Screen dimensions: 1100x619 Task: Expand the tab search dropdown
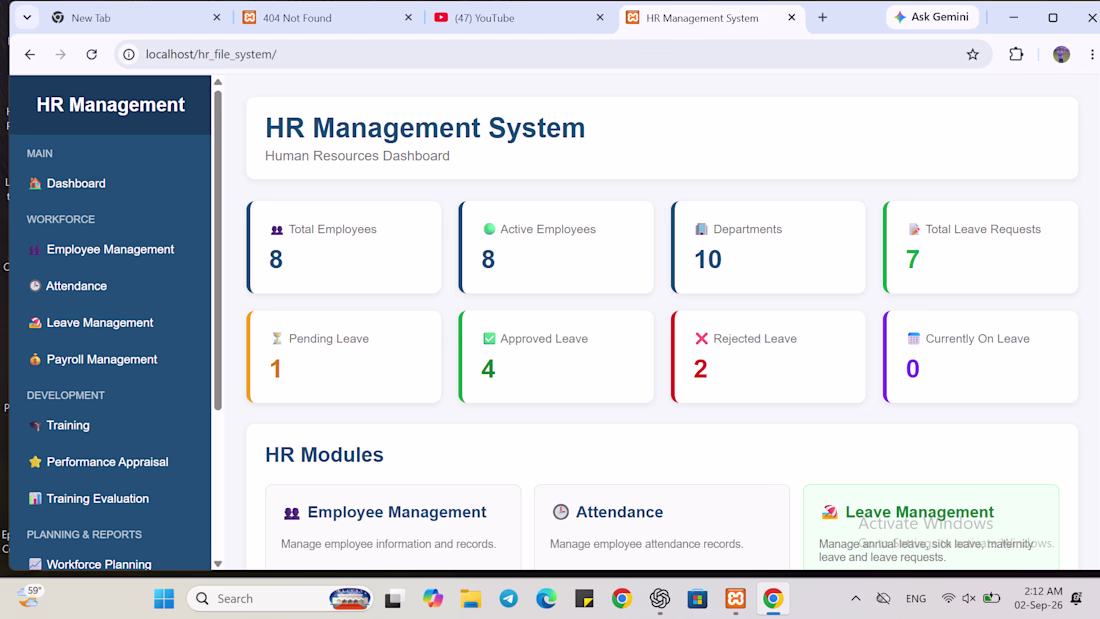(27, 18)
